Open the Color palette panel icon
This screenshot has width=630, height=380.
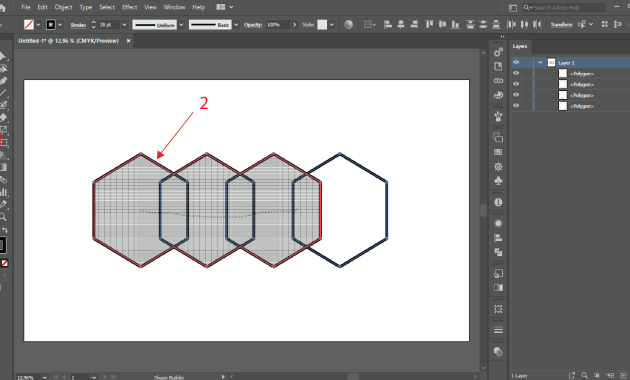[498, 95]
